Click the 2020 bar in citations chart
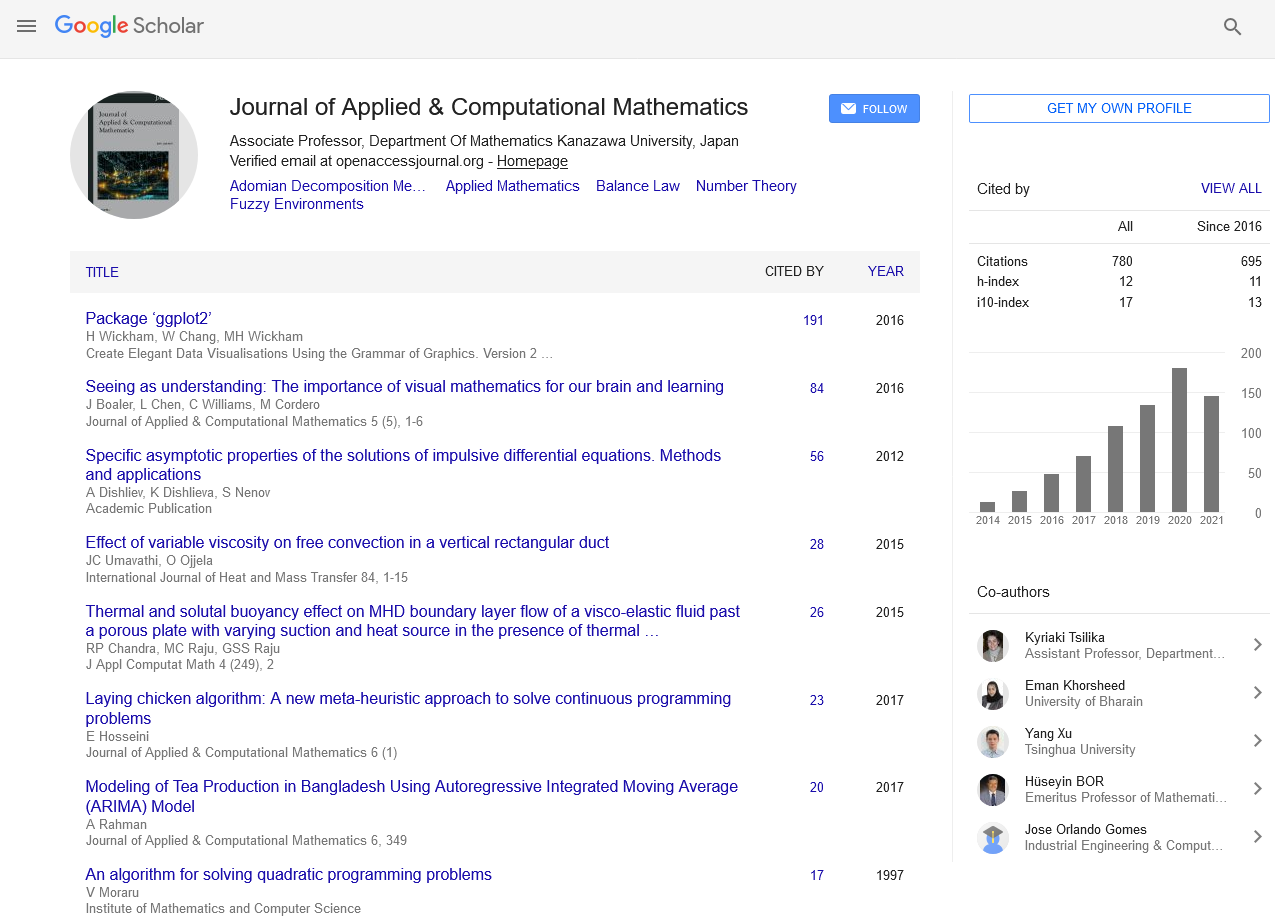This screenshot has width=1275, height=923. (1179, 440)
